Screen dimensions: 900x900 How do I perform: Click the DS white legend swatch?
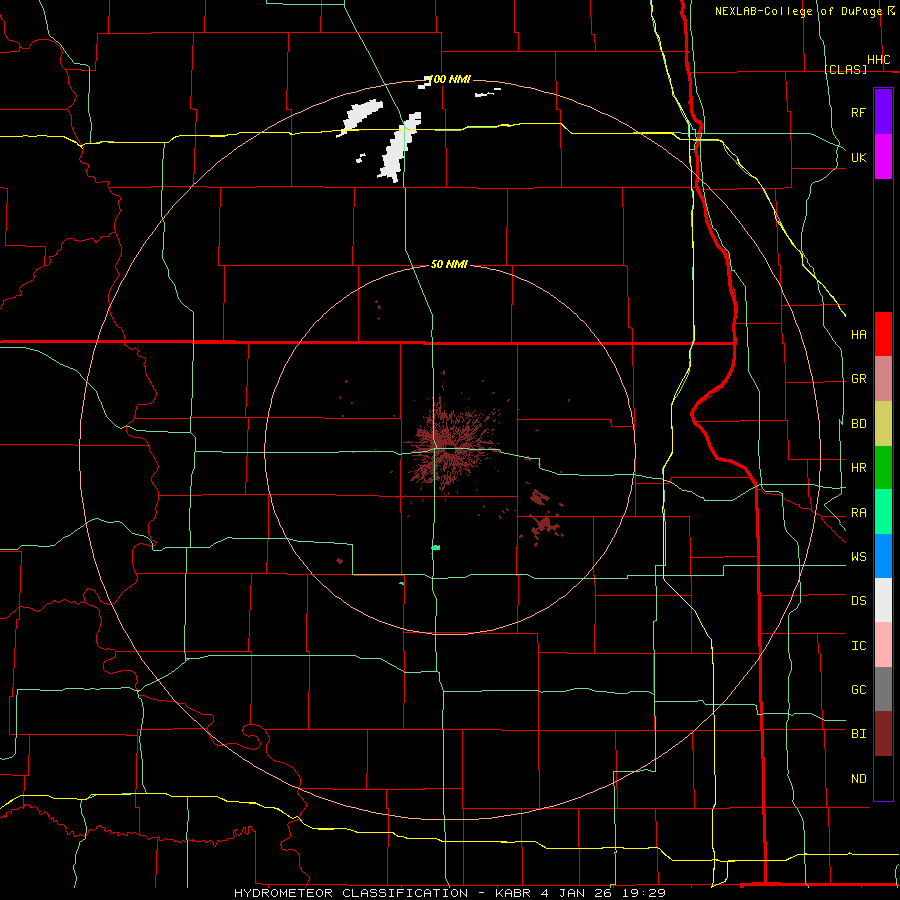[x=883, y=600]
